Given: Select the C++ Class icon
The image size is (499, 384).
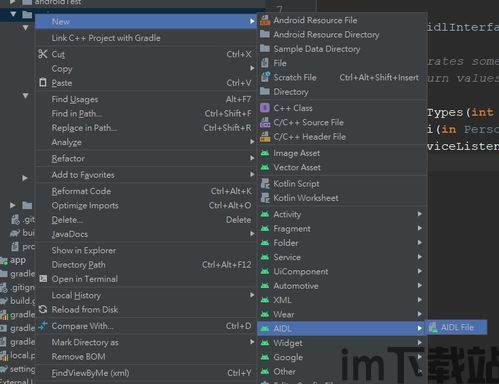Looking at the screenshot, I should [x=265, y=108].
